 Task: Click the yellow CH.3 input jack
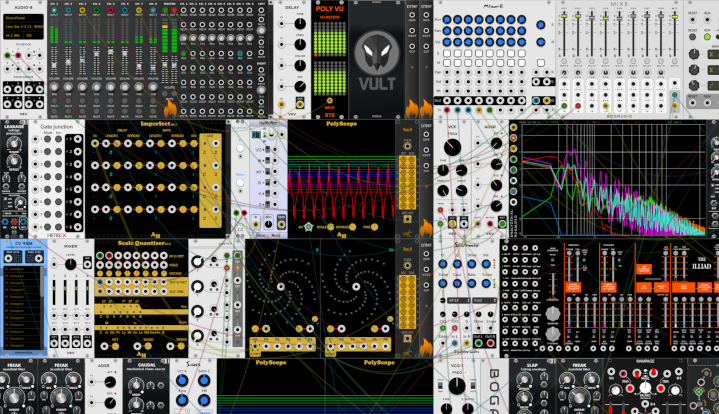83,10
